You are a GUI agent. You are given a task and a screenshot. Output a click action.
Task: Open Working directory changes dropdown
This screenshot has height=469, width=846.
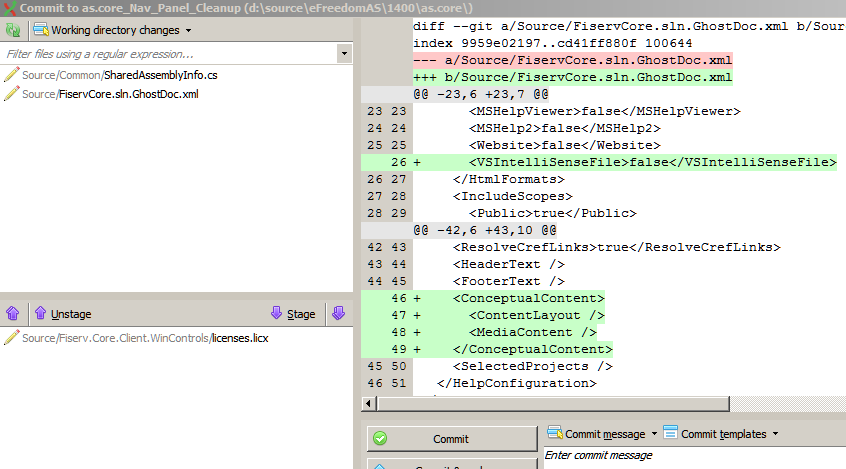188,30
